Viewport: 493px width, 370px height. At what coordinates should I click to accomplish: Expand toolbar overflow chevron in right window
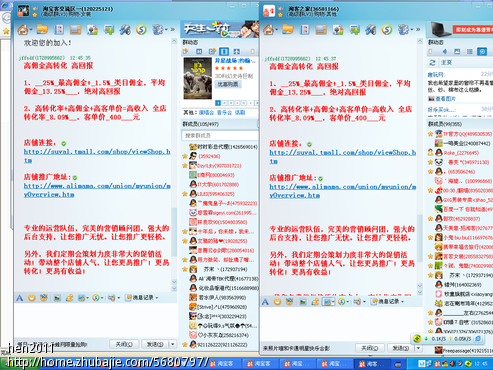[418, 30]
